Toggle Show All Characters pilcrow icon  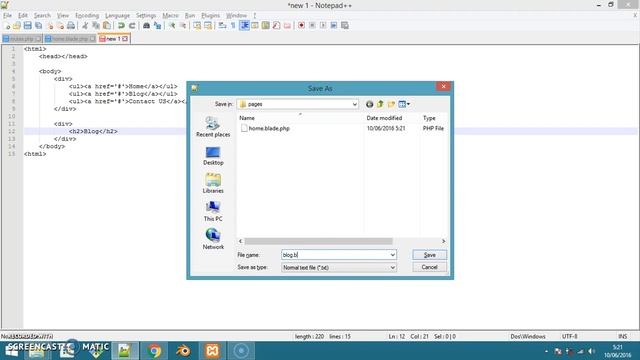pyautogui.click(x=233, y=26)
